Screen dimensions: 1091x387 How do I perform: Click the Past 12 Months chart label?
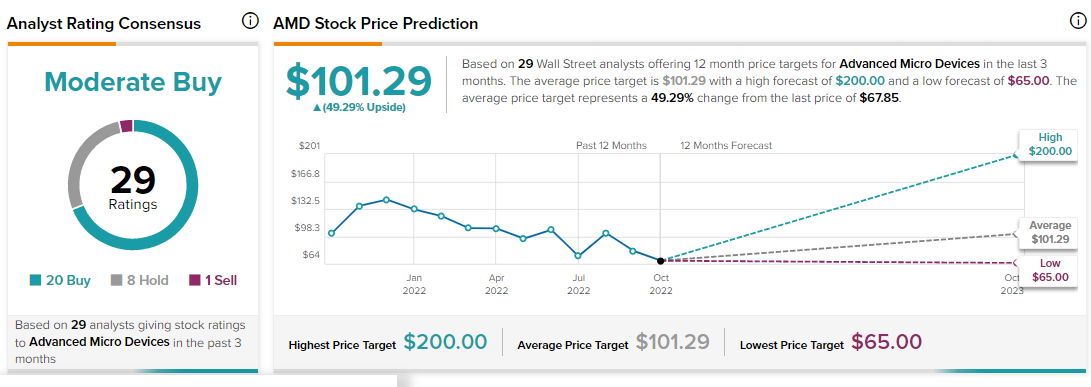pos(611,145)
